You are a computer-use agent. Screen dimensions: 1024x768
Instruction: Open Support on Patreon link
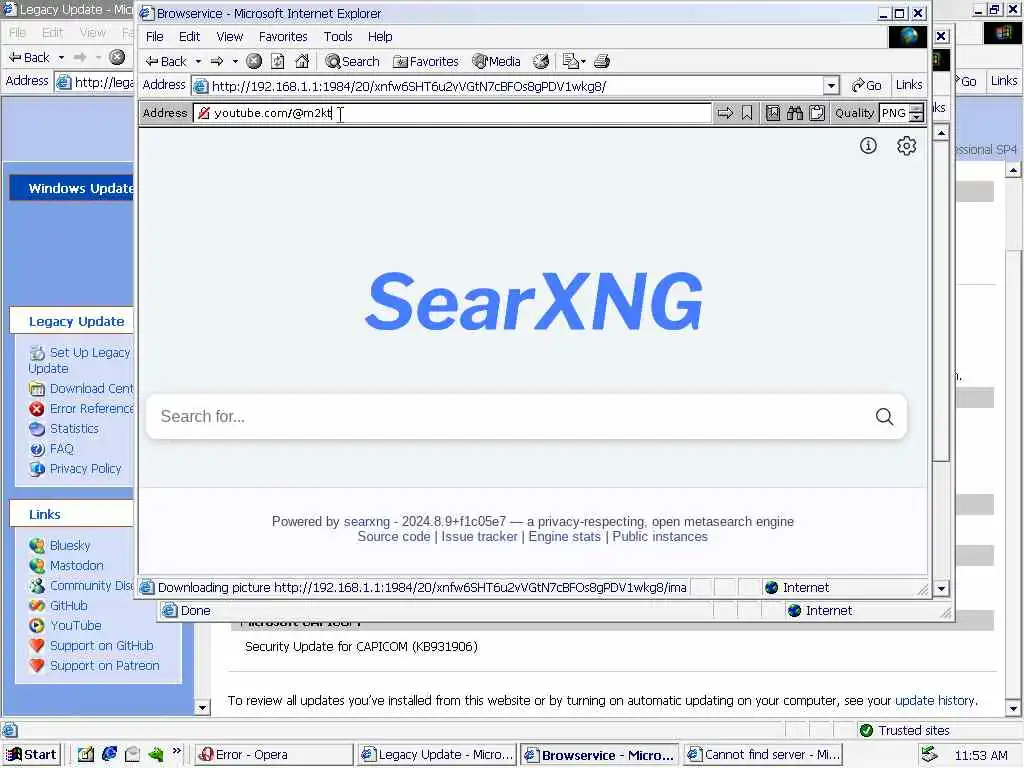pos(104,666)
